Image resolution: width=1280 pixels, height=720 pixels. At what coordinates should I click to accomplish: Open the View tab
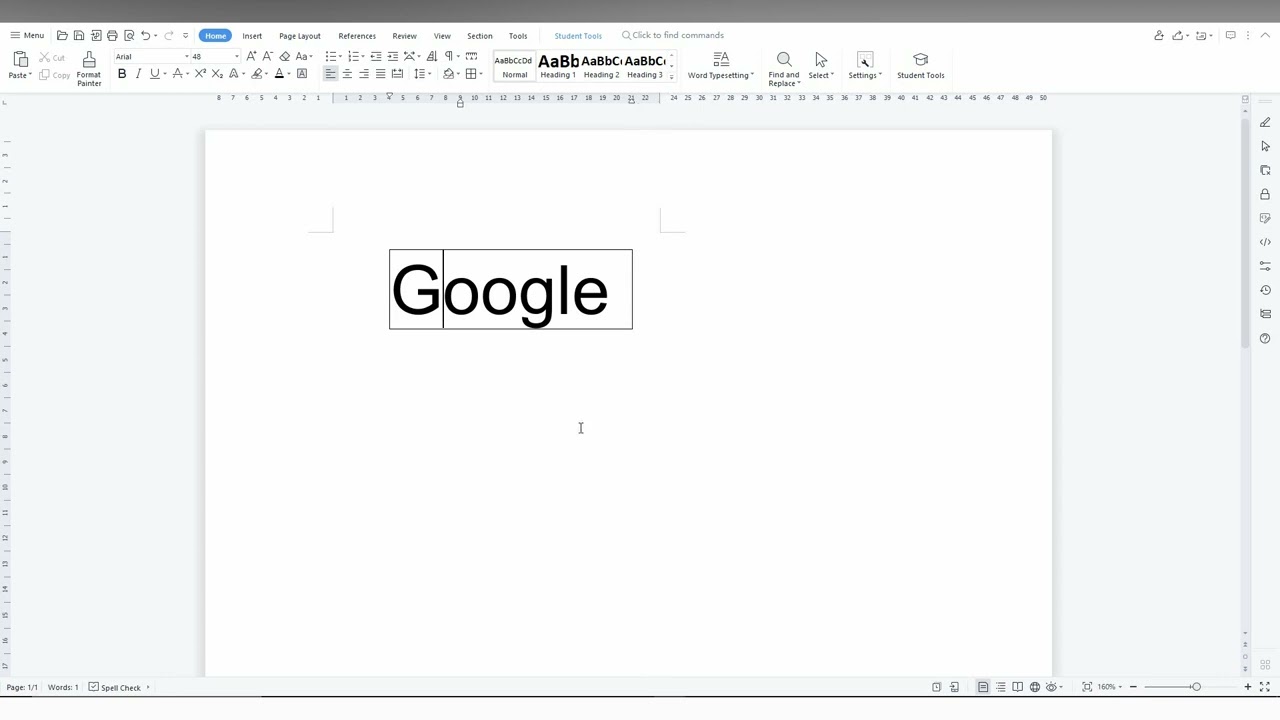[x=442, y=36]
